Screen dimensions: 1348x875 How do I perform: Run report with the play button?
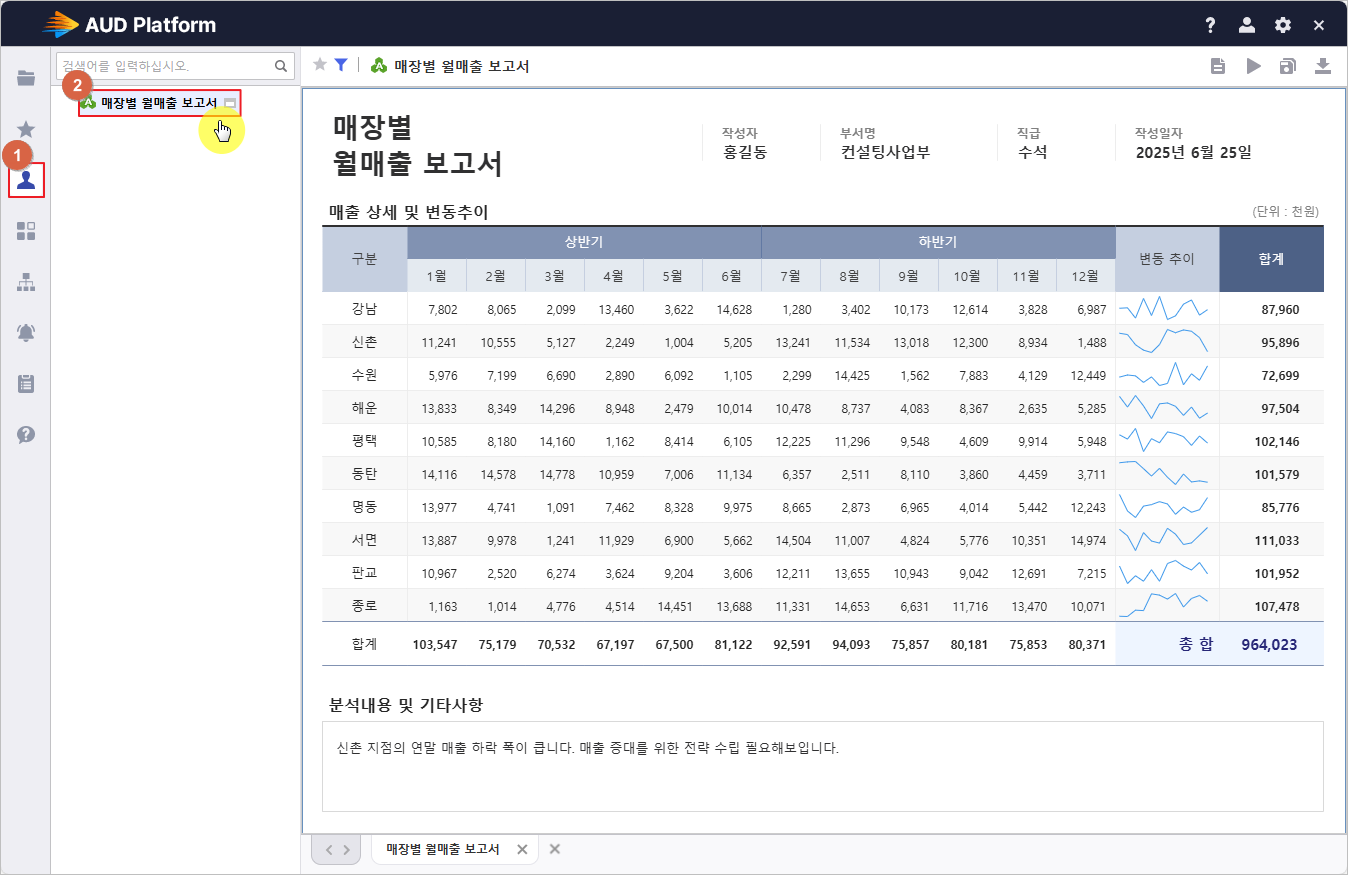(x=1253, y=66)
